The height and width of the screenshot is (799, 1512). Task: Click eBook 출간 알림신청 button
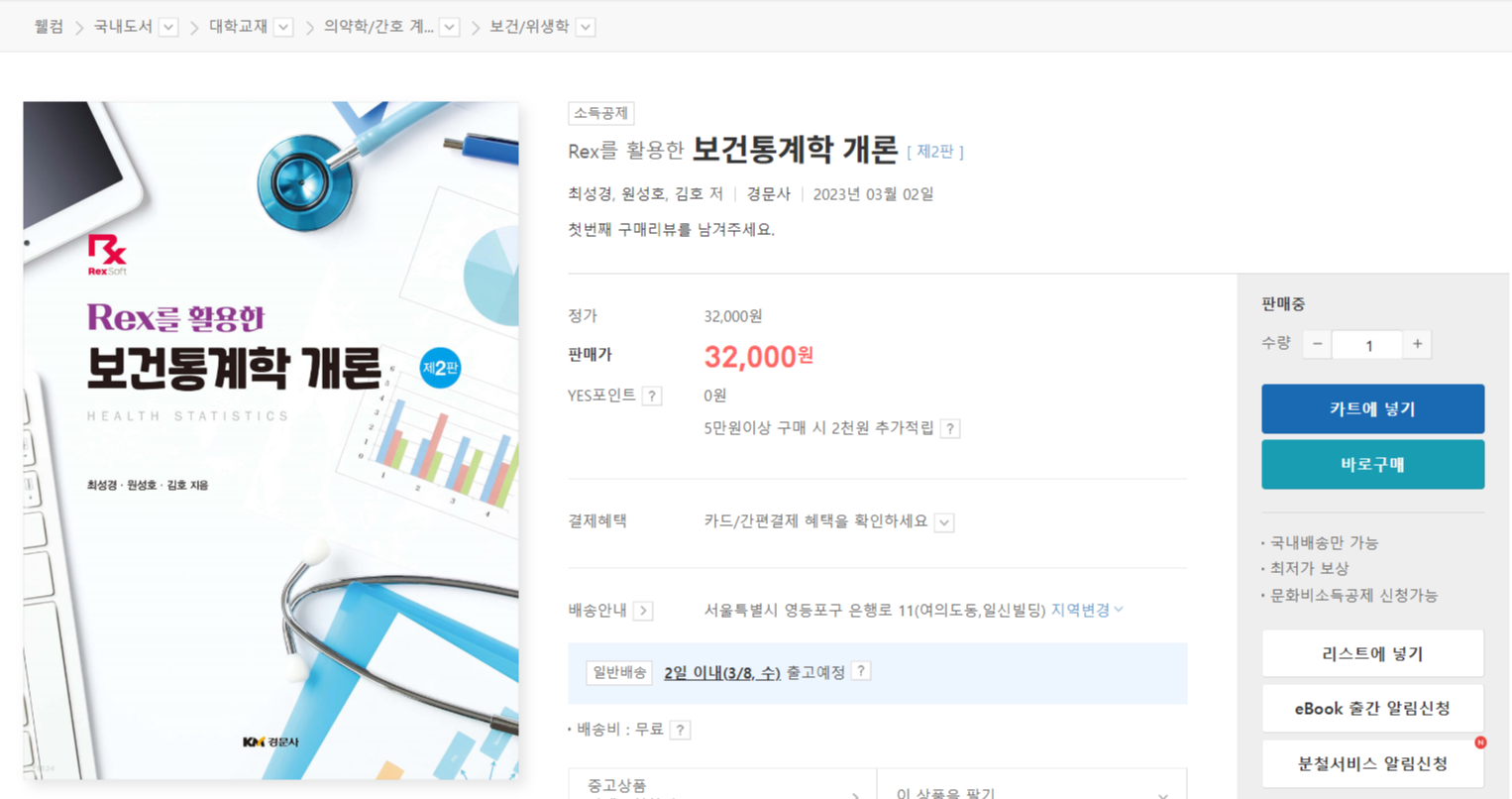pyautogui.click(x=1372, y=708)
